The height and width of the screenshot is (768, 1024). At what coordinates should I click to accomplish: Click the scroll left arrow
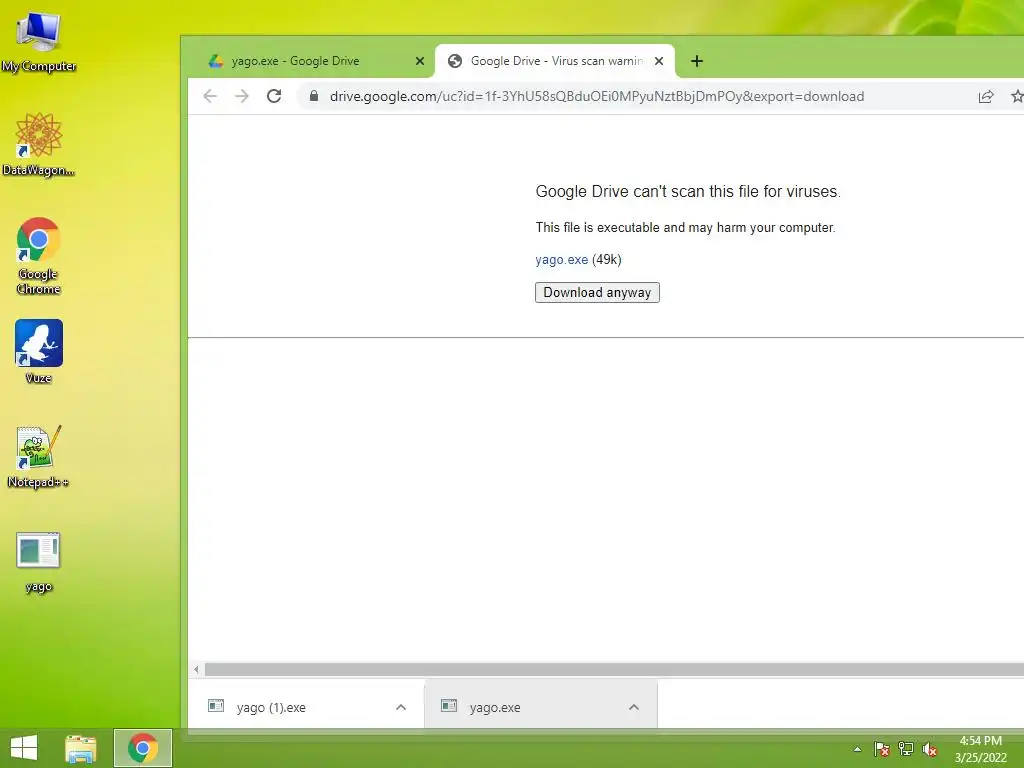click(197, 669)
